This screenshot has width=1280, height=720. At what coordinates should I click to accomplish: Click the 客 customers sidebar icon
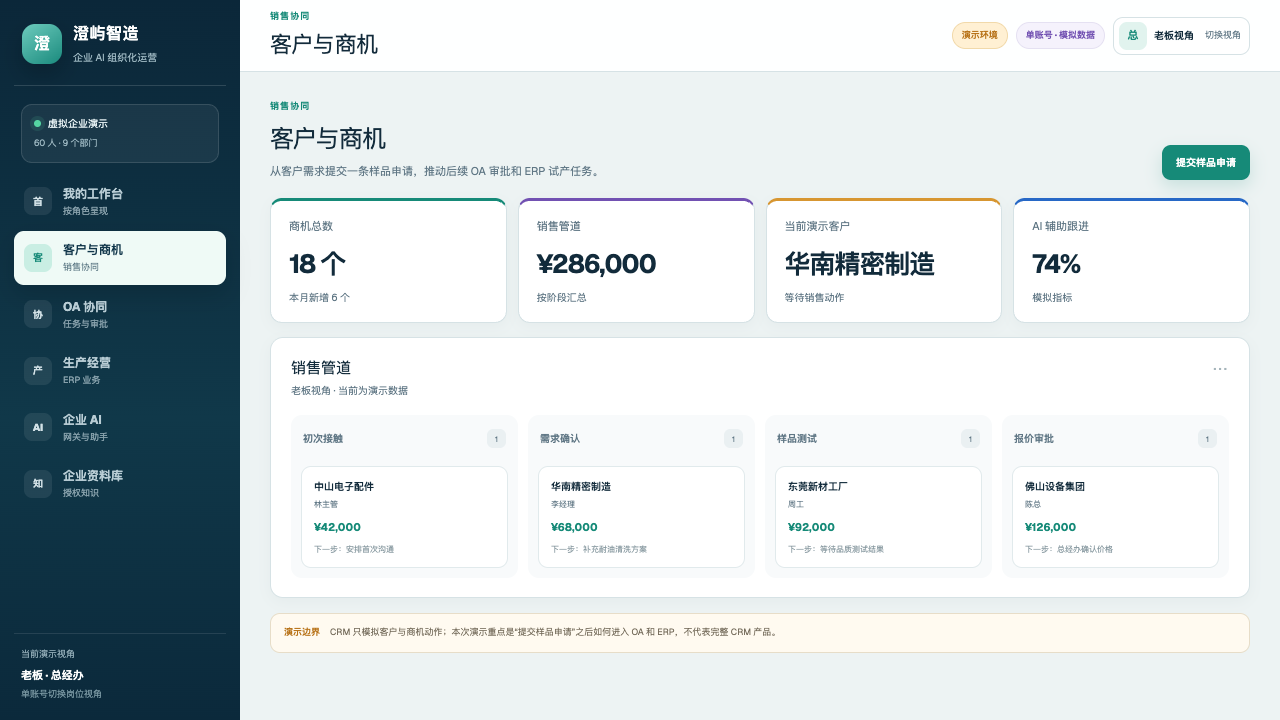(x=38, y=258)
